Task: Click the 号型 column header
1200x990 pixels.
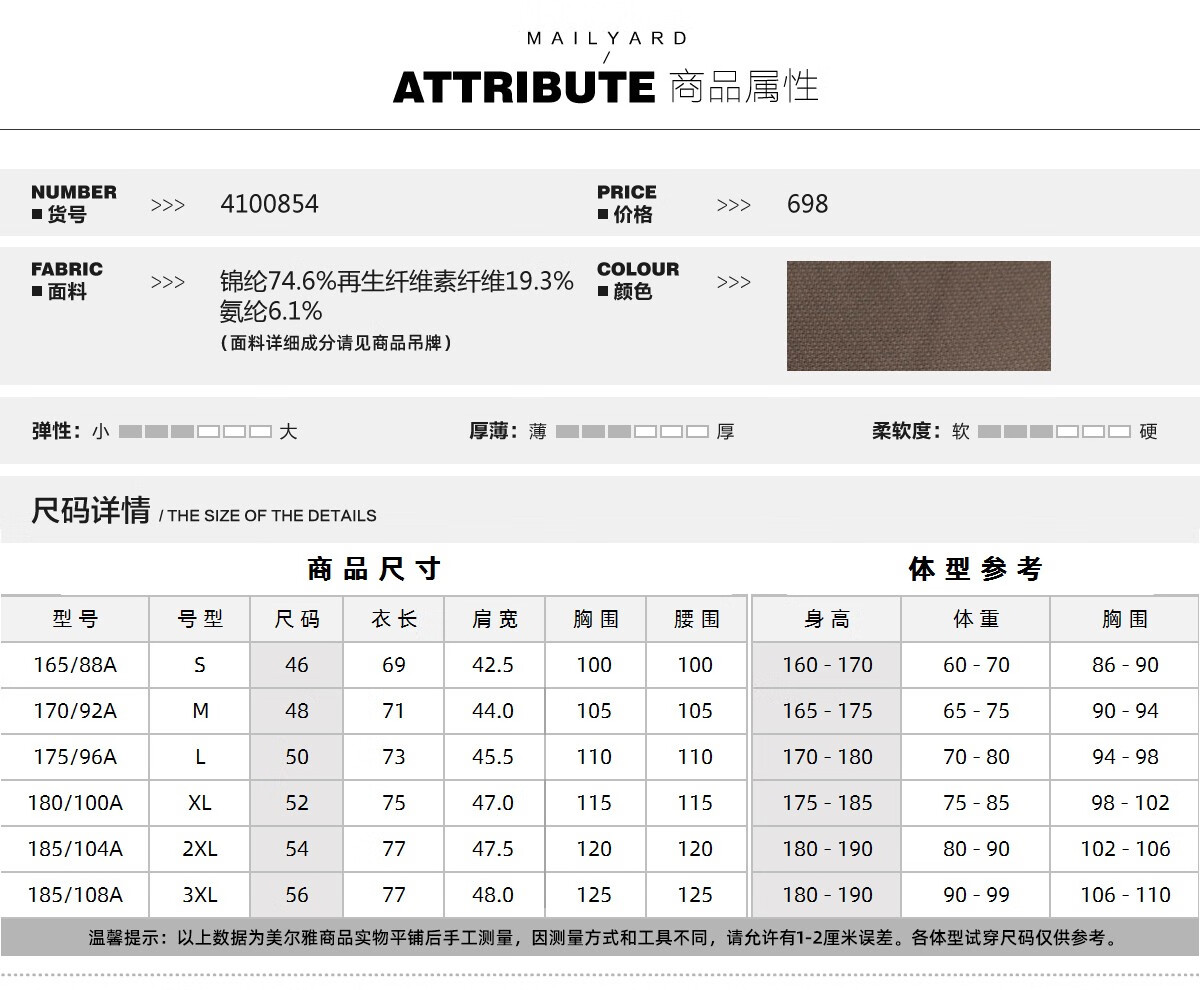Action: [200, 619]
